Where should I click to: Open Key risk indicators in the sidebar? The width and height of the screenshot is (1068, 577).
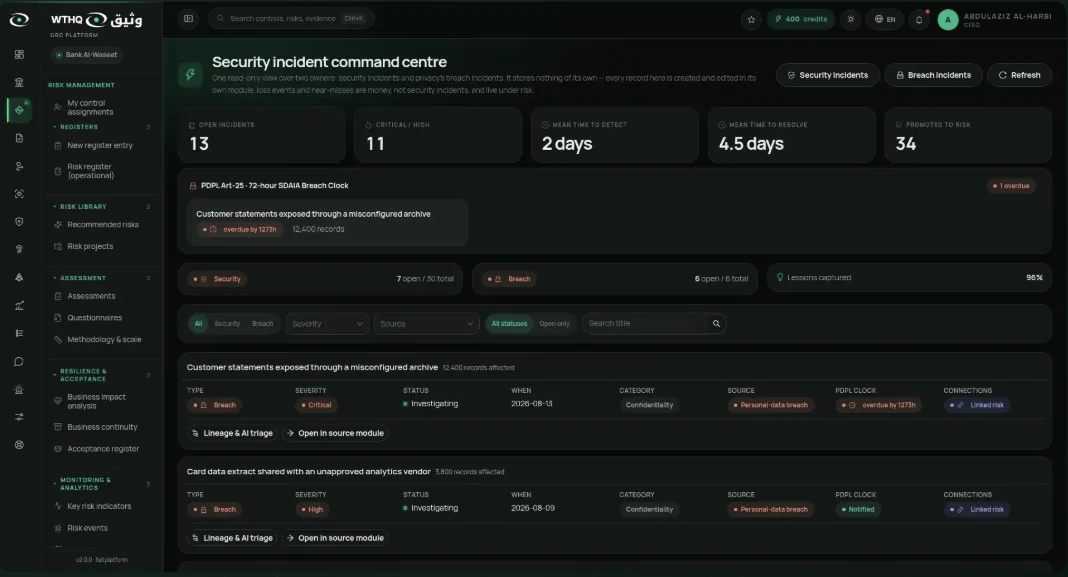(x=102, y=506)
